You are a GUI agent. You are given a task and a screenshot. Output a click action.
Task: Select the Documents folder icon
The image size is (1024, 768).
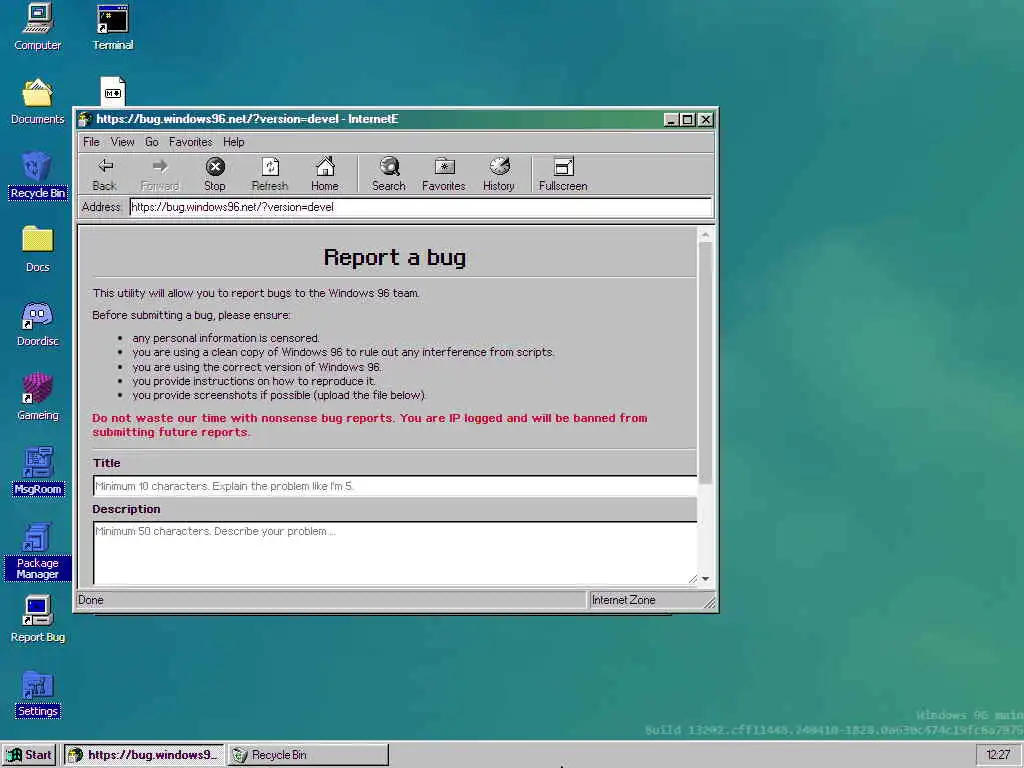click(38, 101)
